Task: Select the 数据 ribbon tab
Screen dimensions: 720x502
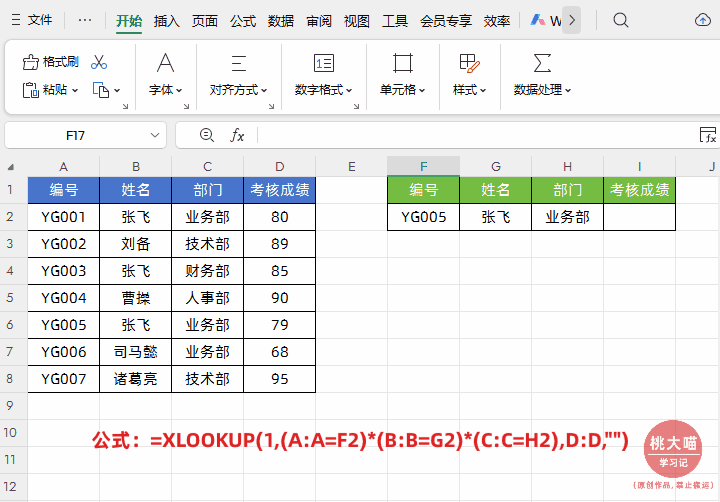Action: [281, 21]
